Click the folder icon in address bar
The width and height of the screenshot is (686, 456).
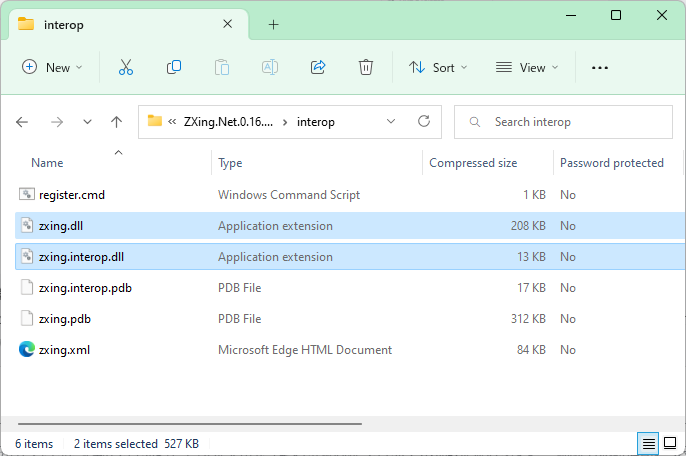155,121
